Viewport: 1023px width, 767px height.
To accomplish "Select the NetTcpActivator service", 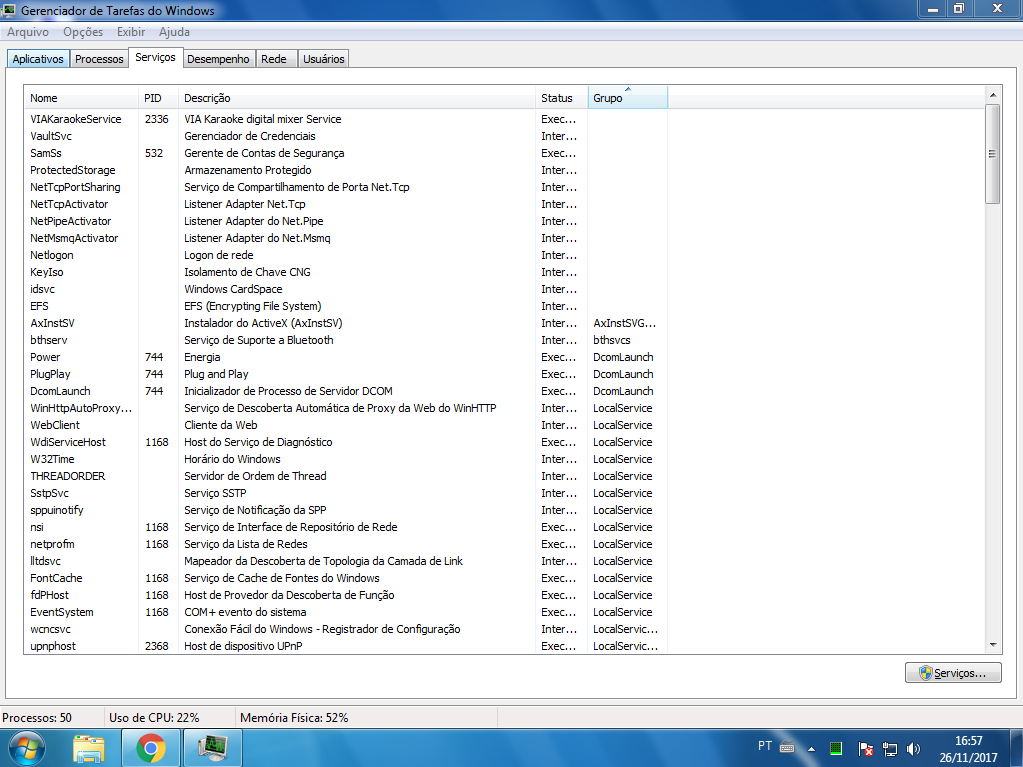I will pos(346,203).
